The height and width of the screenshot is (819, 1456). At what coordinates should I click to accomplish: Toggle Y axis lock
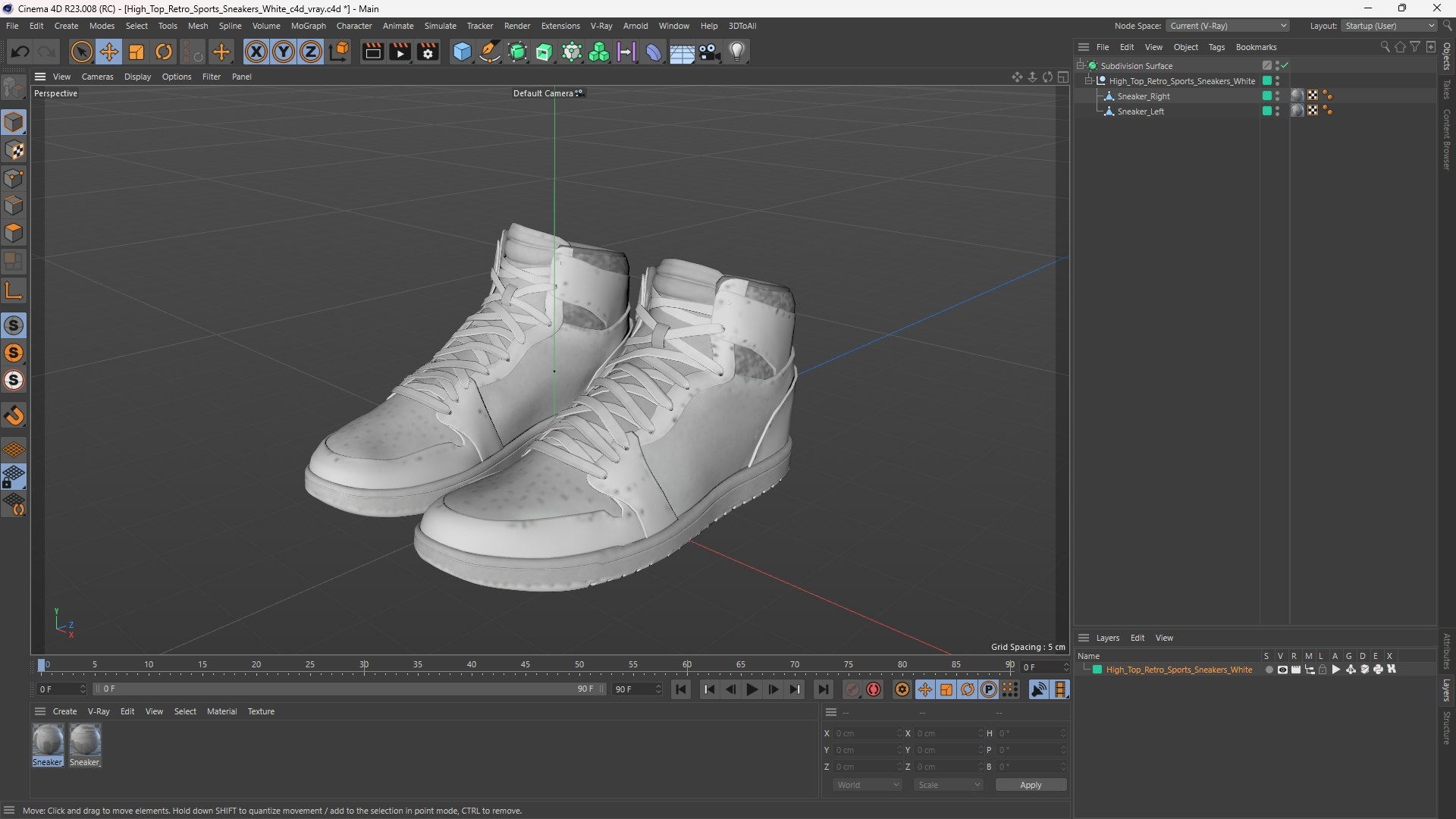tap(284, 52)
